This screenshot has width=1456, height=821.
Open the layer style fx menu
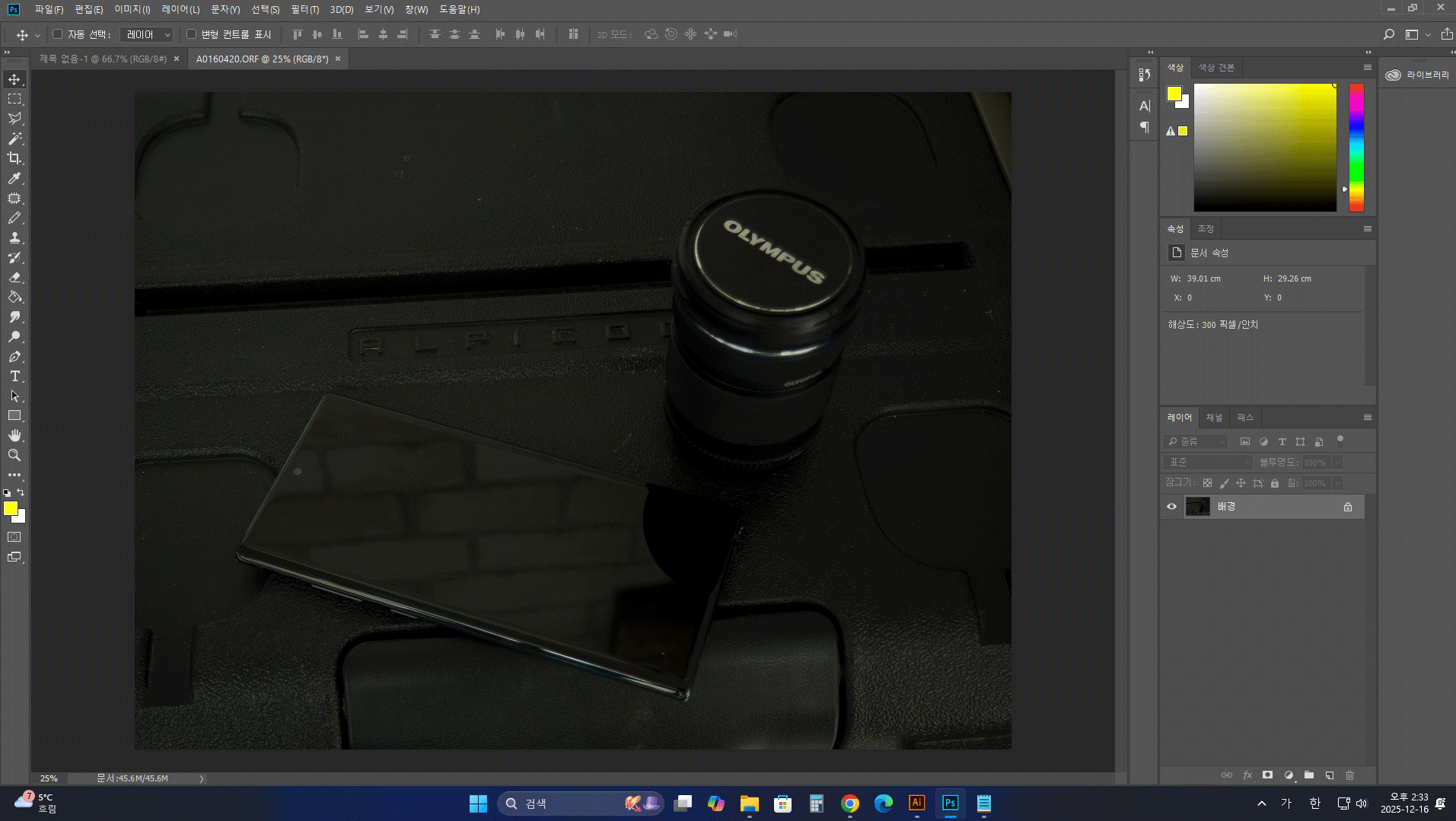click(x=1247, y=775)
